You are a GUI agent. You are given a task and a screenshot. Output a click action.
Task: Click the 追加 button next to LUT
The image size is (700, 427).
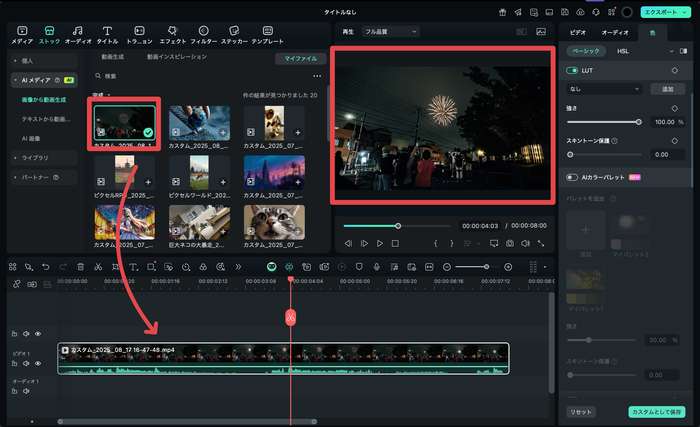pyautogui.click(x=667, y=89)
